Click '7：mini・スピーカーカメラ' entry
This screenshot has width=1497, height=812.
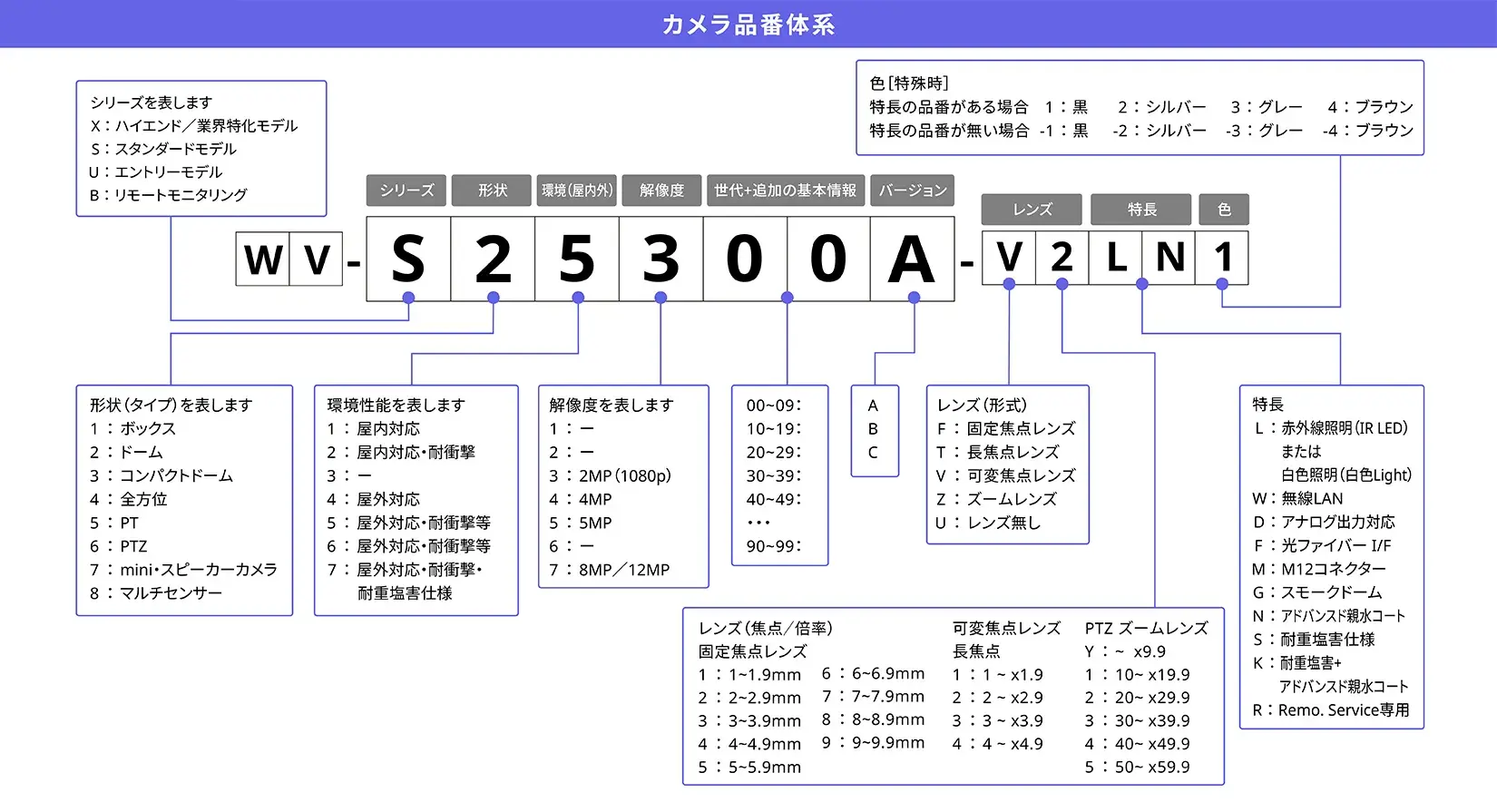(183, 570)
